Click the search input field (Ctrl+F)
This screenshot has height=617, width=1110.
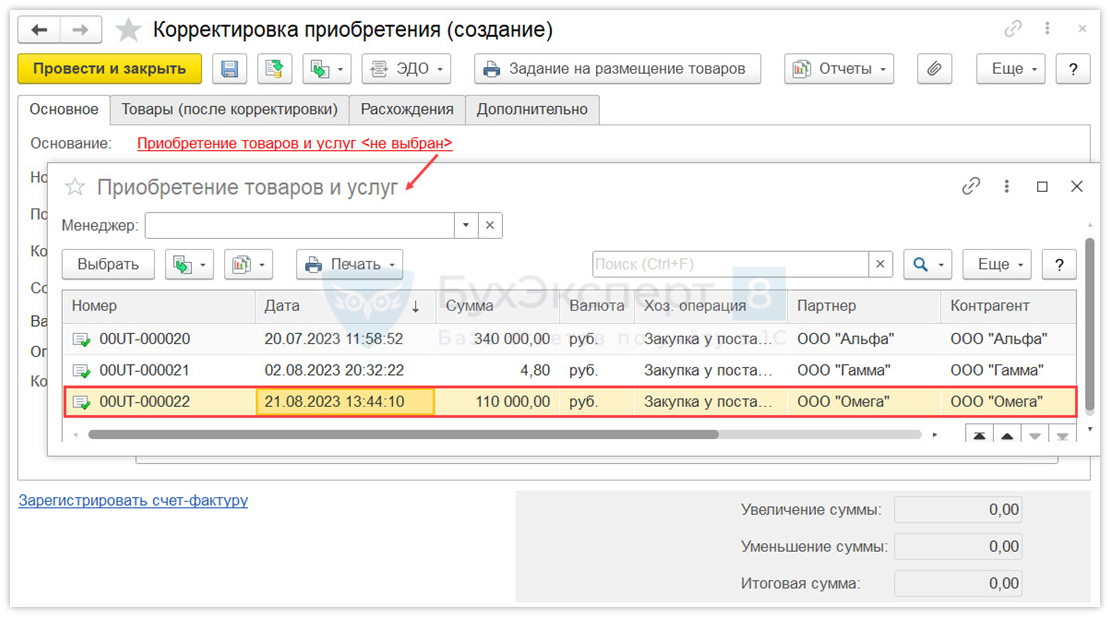tap(730, 264)
